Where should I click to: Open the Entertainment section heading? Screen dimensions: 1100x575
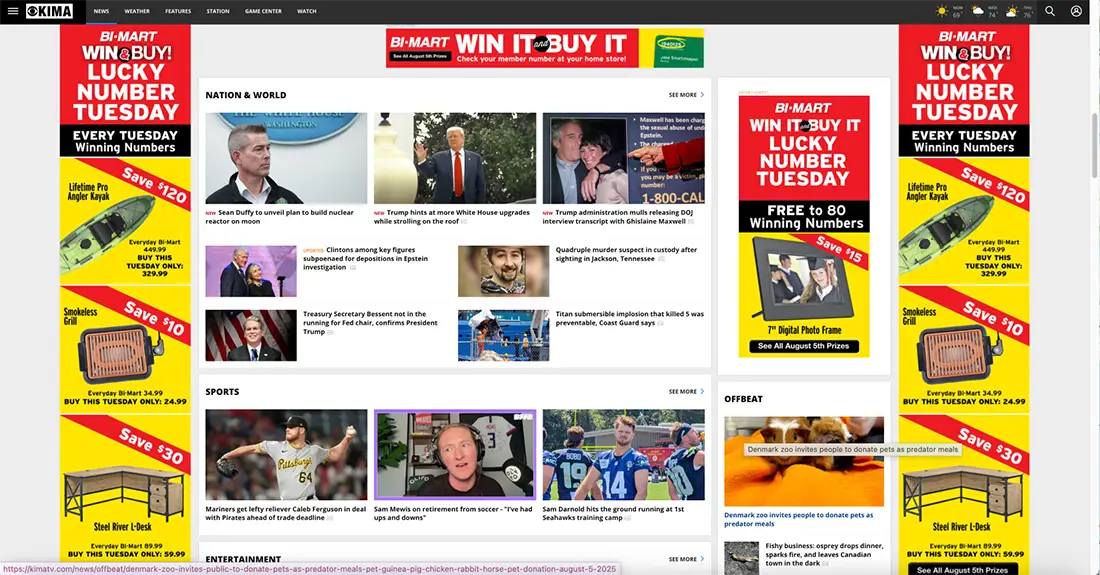tap(243, 559)
